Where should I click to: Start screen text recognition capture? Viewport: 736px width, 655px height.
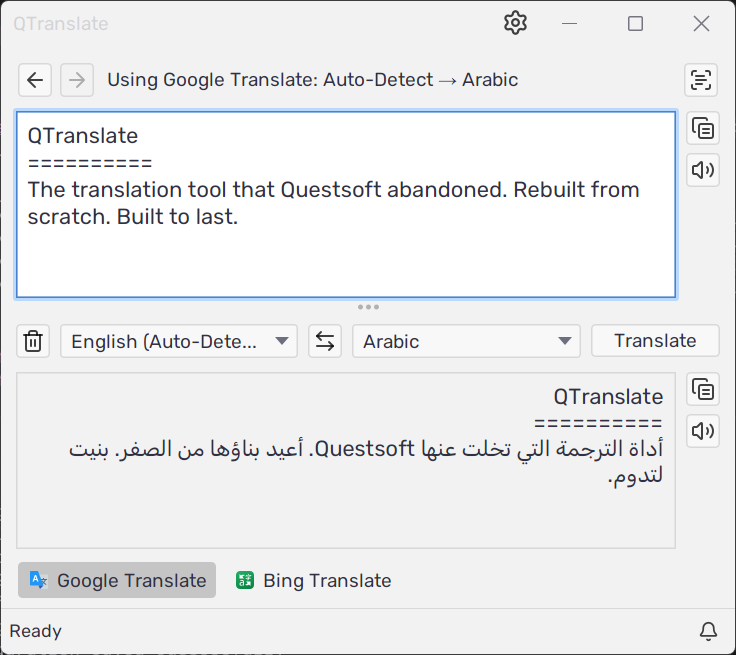click(701, 80)
